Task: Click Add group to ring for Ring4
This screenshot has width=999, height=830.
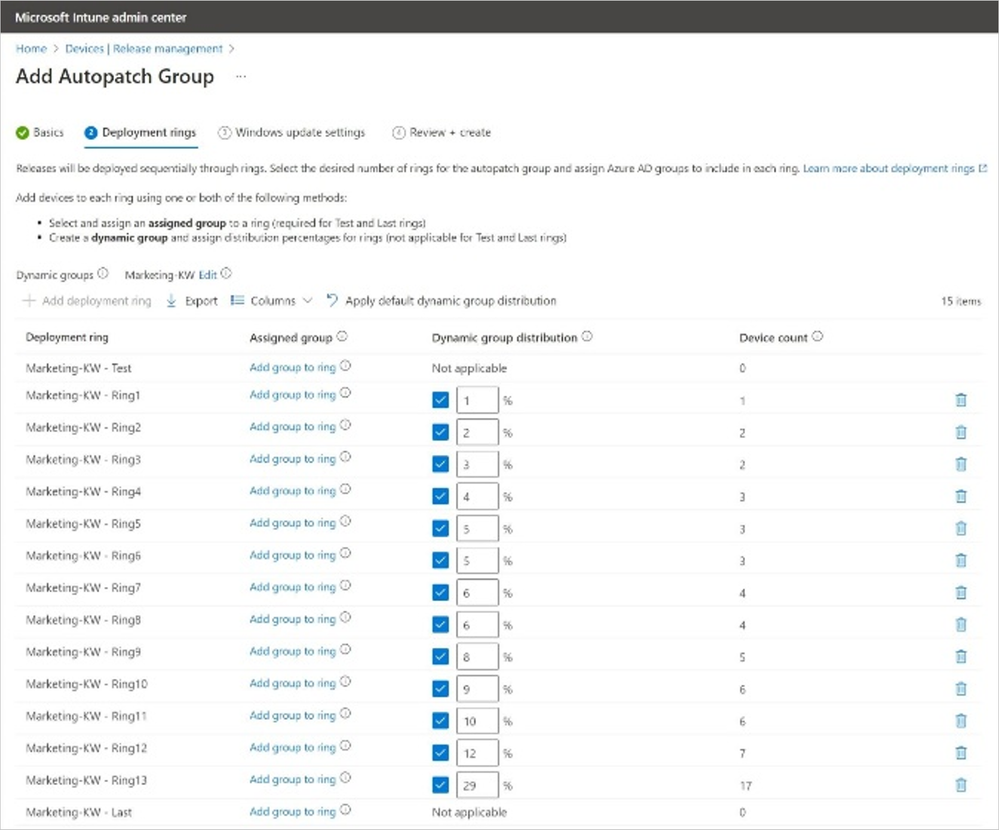Action: [292, 491]
